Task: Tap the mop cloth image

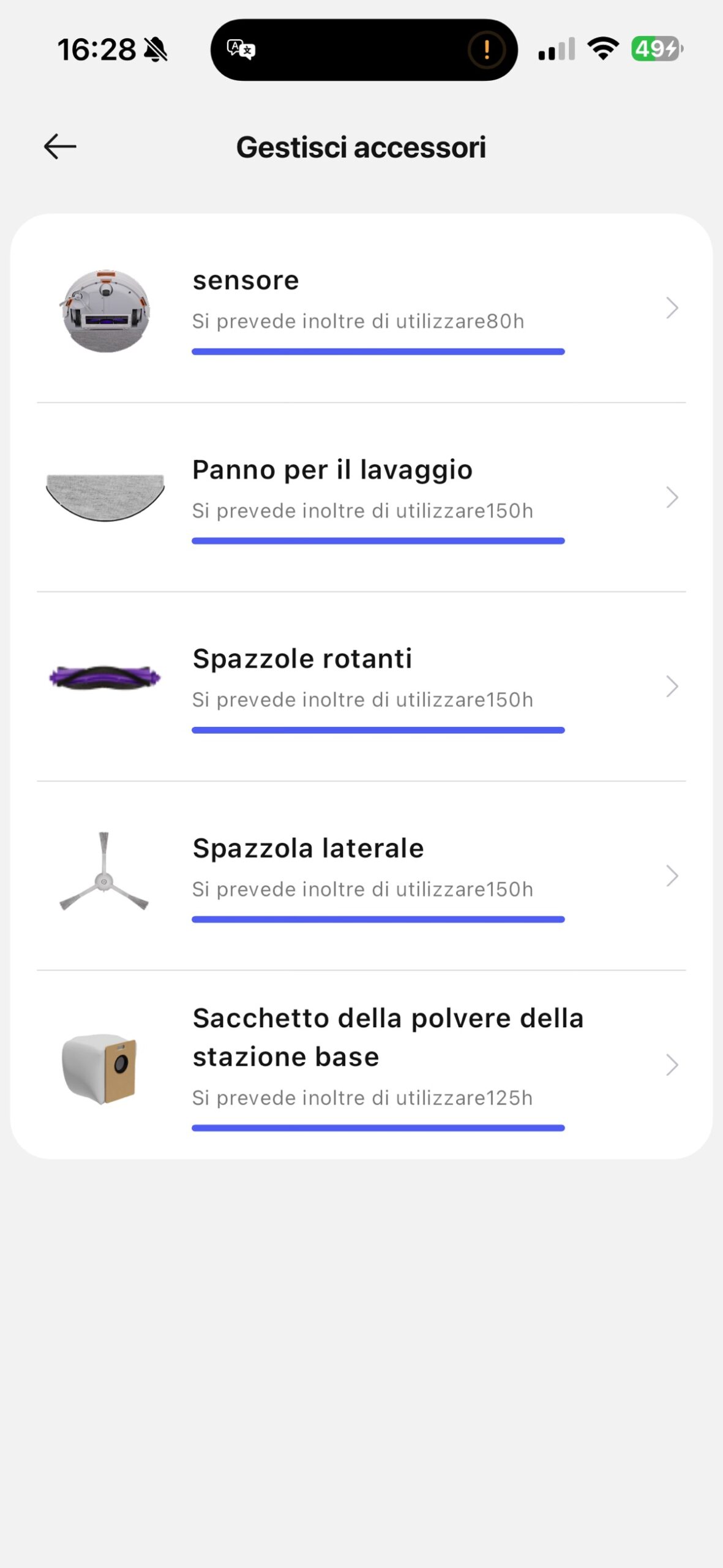Action: [x=105, y=497]
